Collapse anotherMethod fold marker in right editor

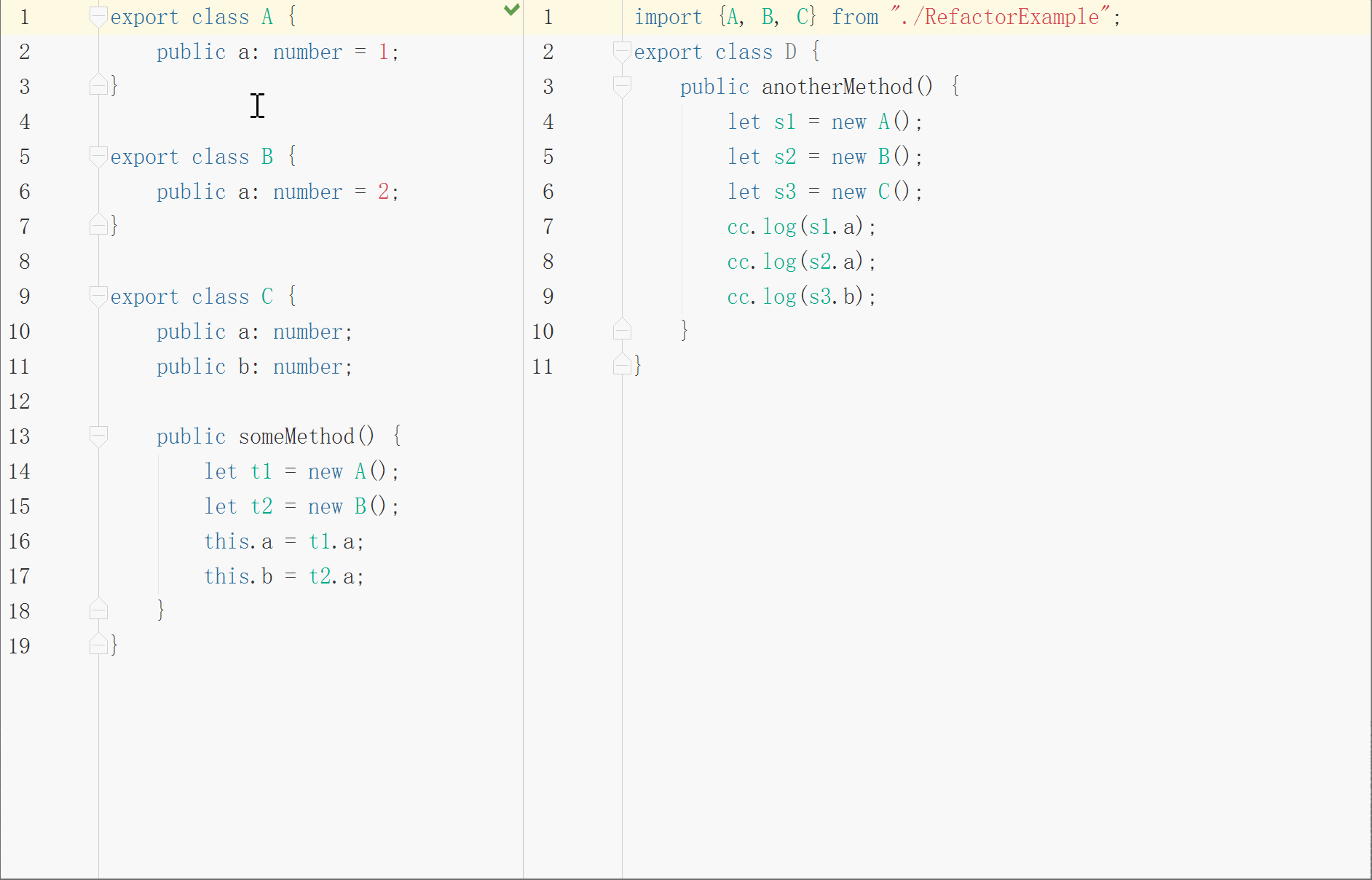coord(622,87)
